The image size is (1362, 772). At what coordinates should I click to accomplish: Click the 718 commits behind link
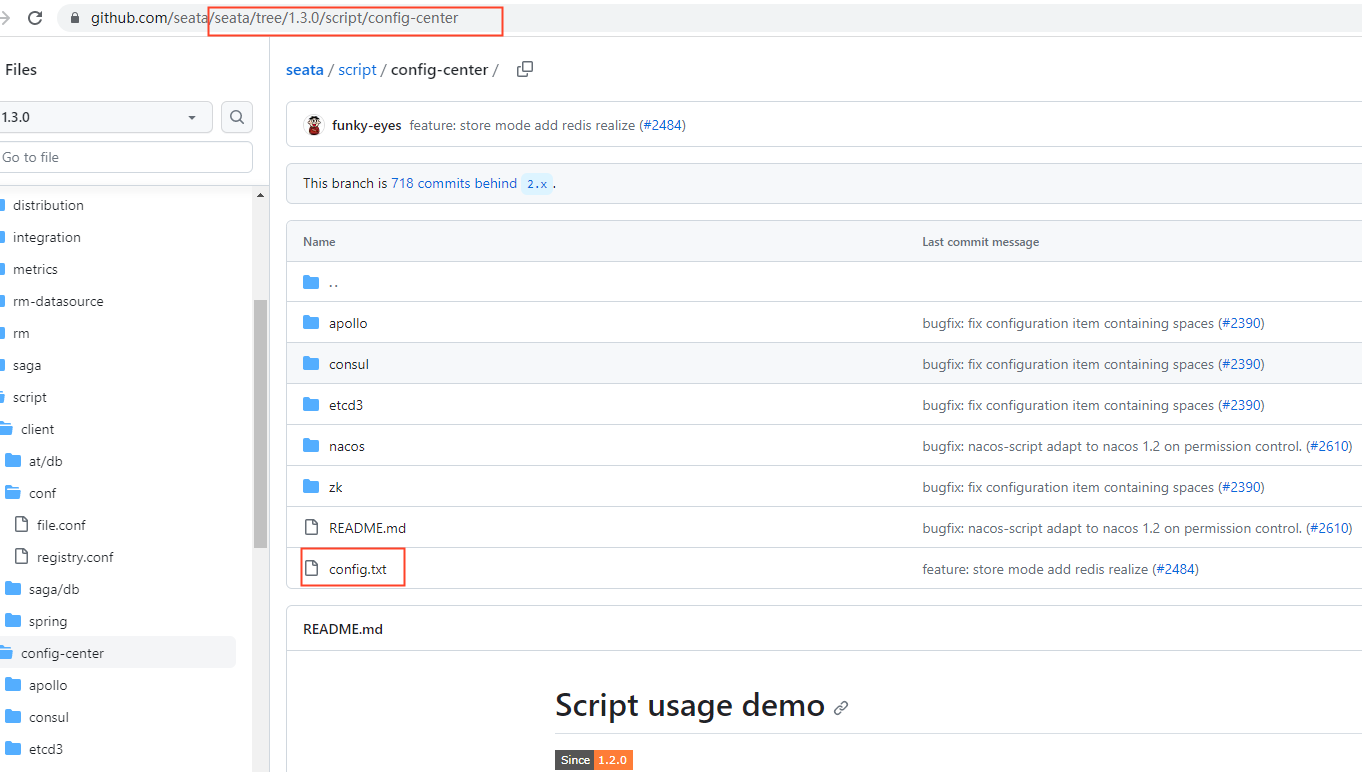(x=454, y=183)
